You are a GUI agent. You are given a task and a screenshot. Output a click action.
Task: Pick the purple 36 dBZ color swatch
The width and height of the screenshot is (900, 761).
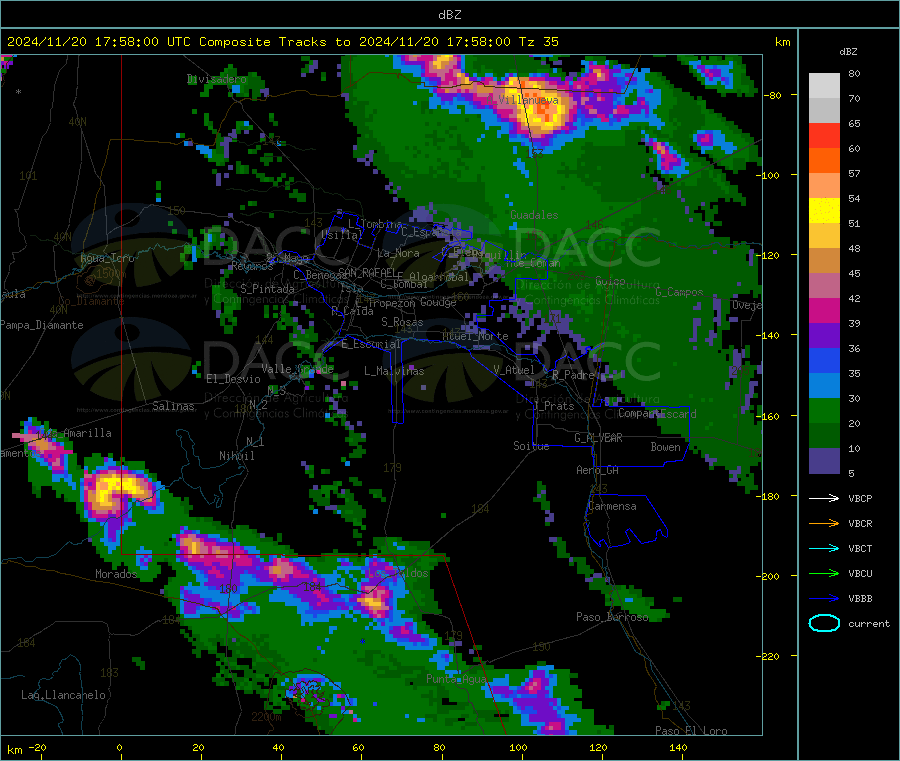pyautogui.click(x=824, y=336)
